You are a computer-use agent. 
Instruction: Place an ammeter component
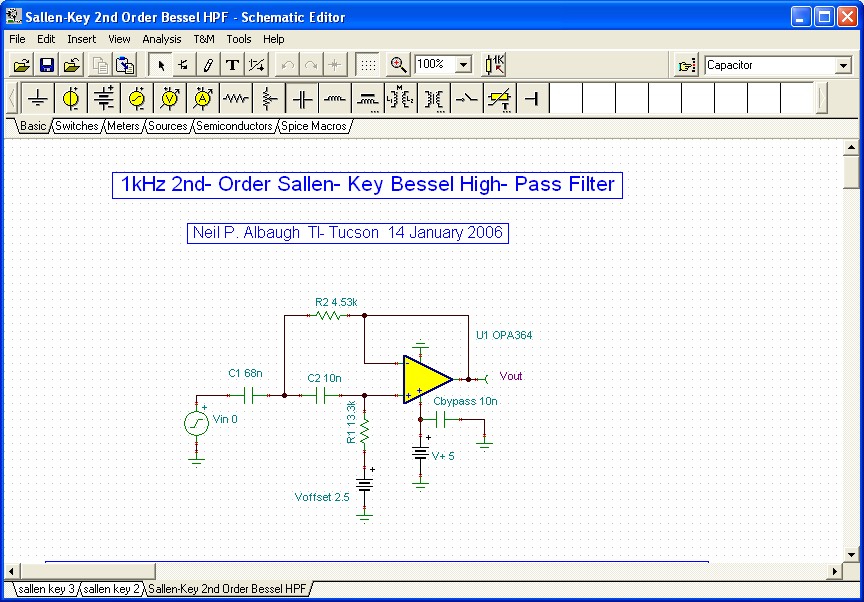[x=203, y=99]
